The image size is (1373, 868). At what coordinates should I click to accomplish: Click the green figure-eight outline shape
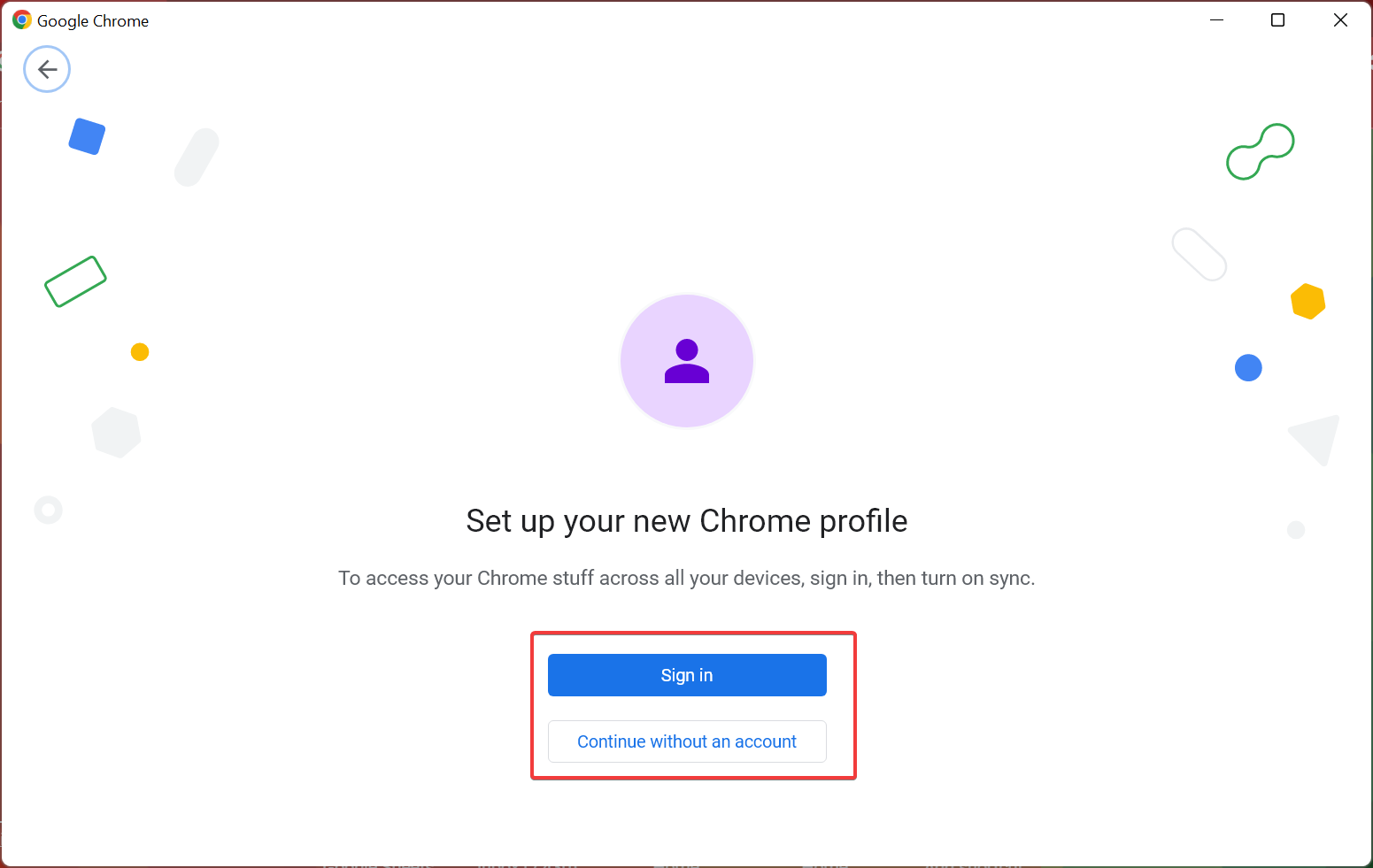(1261, 151)
